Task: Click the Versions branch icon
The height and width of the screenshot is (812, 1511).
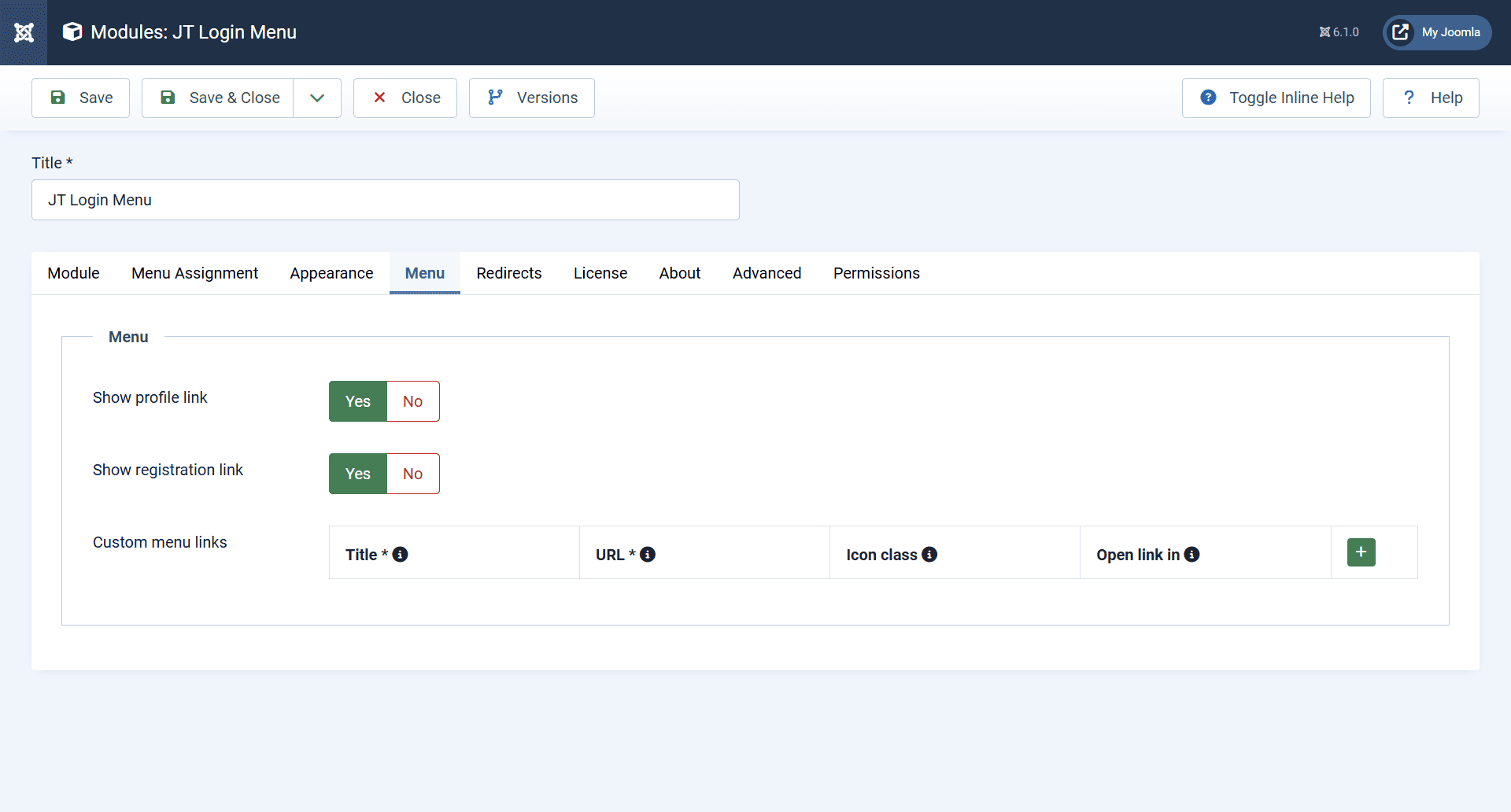Action: 494,97
